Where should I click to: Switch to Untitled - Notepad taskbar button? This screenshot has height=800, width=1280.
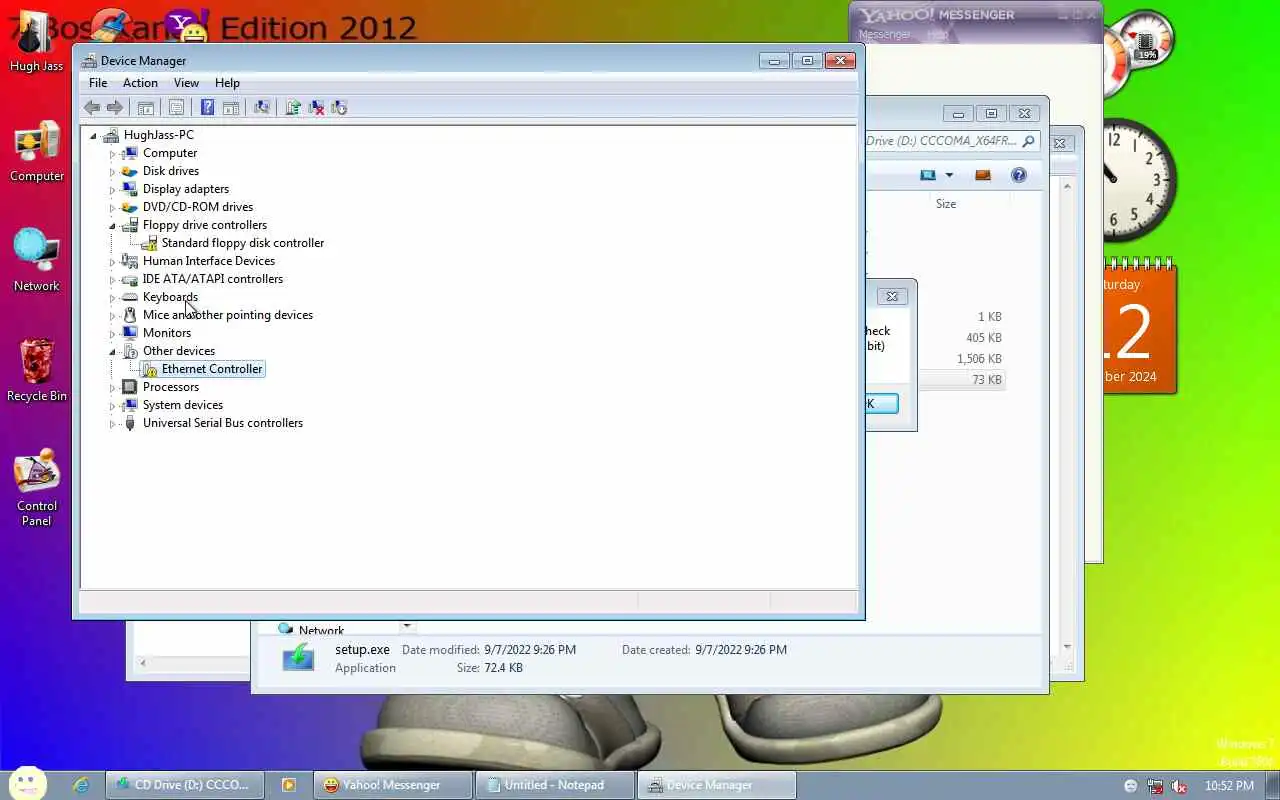point(554,785)
